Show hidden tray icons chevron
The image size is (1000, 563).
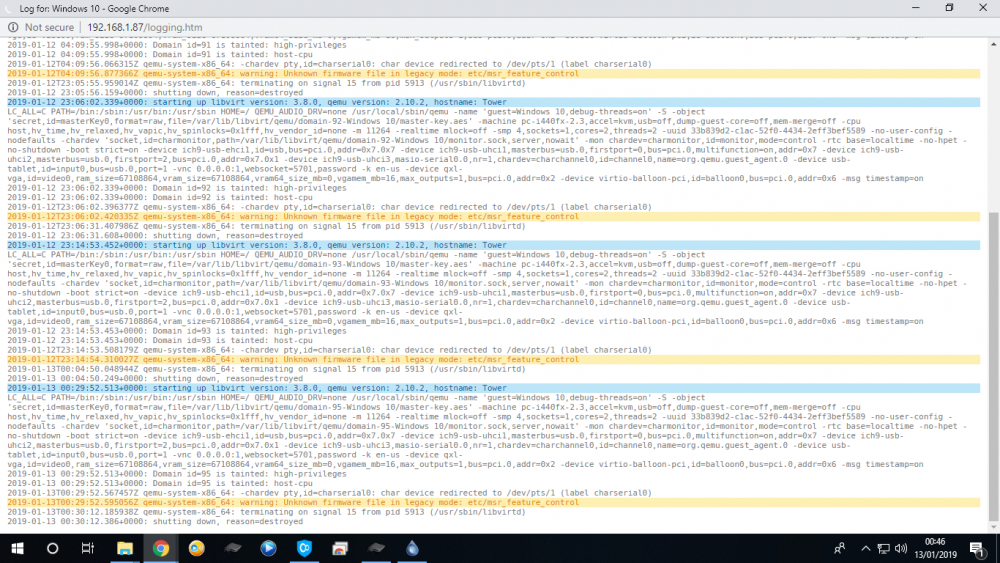[865, 548]
